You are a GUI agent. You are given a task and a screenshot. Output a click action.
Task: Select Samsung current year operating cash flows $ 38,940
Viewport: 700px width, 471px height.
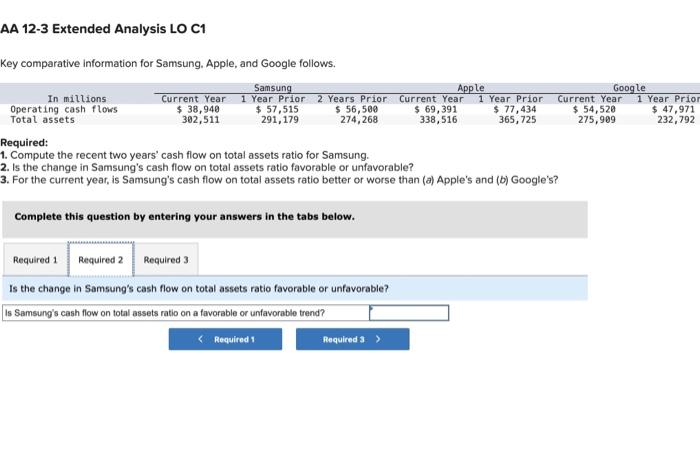[198, 109]
